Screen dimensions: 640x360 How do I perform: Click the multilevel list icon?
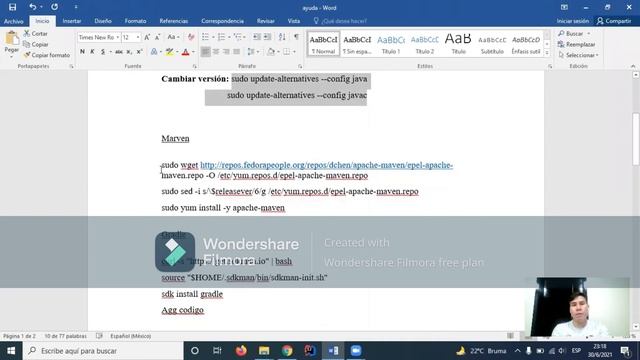[238, 37]
